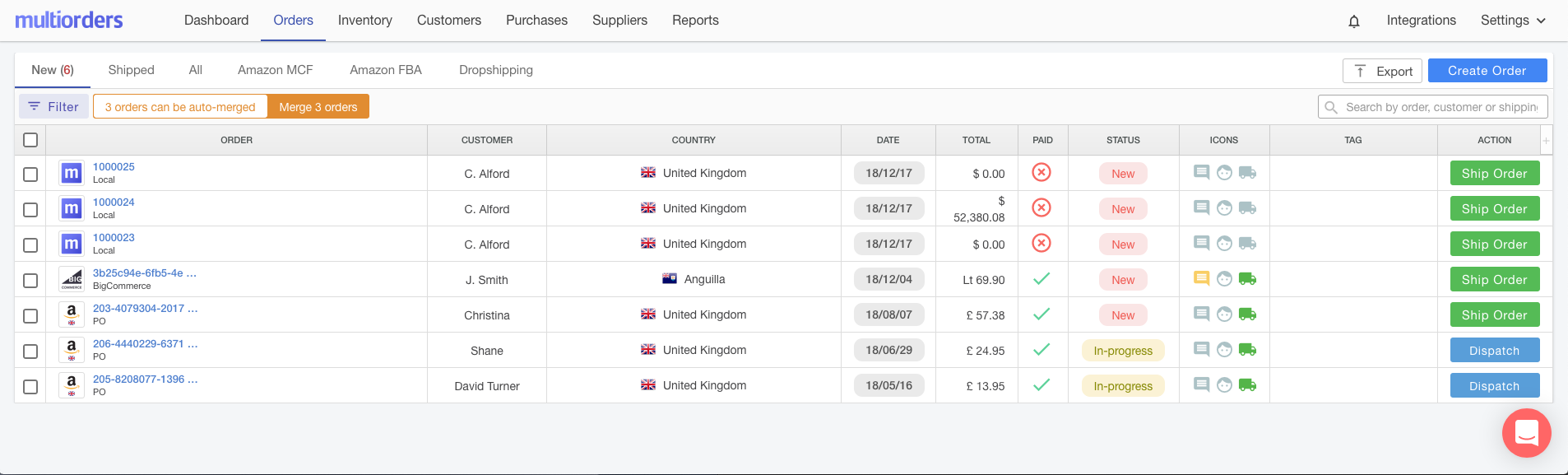Toggle the select all orders checkbox

coord(30,140)
